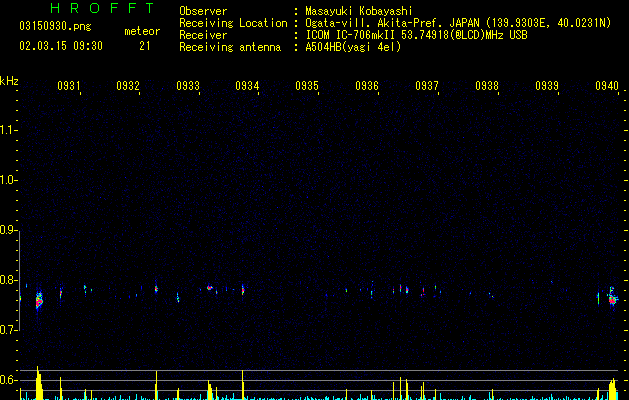Click the meteor count 21
629x400 pixels.
[x=145, y=46]
